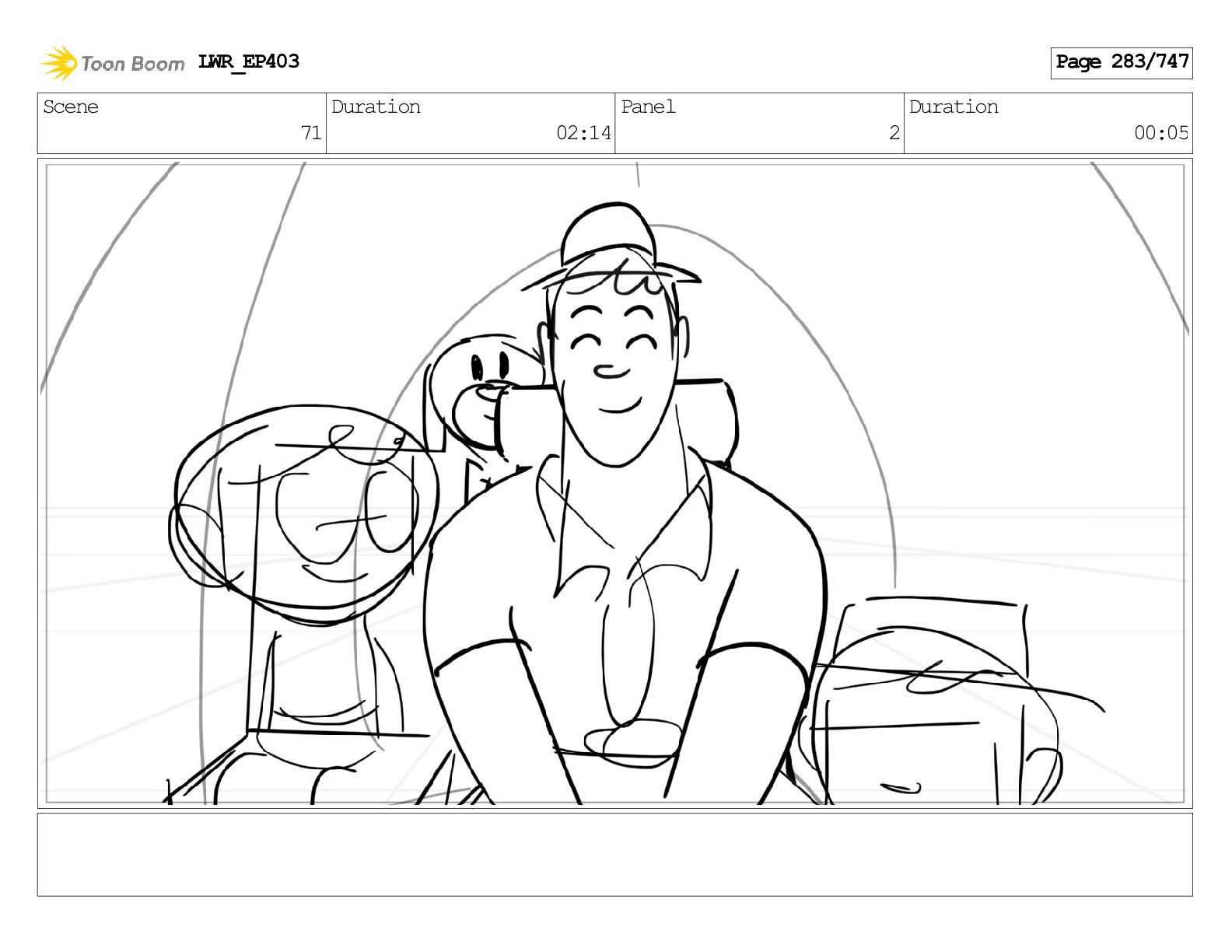Click the man's clasped hands
The height and width of the screenshot is (952, 1232).
tap(632, 739)
